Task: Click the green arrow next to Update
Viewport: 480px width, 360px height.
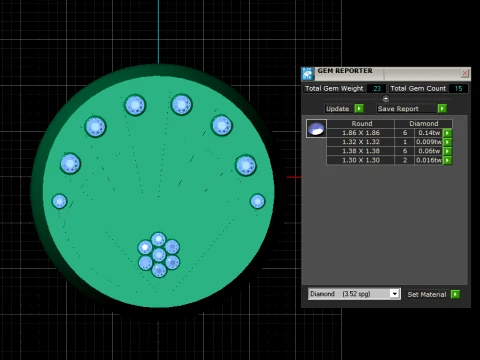Action: pyautogui.click(x=359, y=109)
